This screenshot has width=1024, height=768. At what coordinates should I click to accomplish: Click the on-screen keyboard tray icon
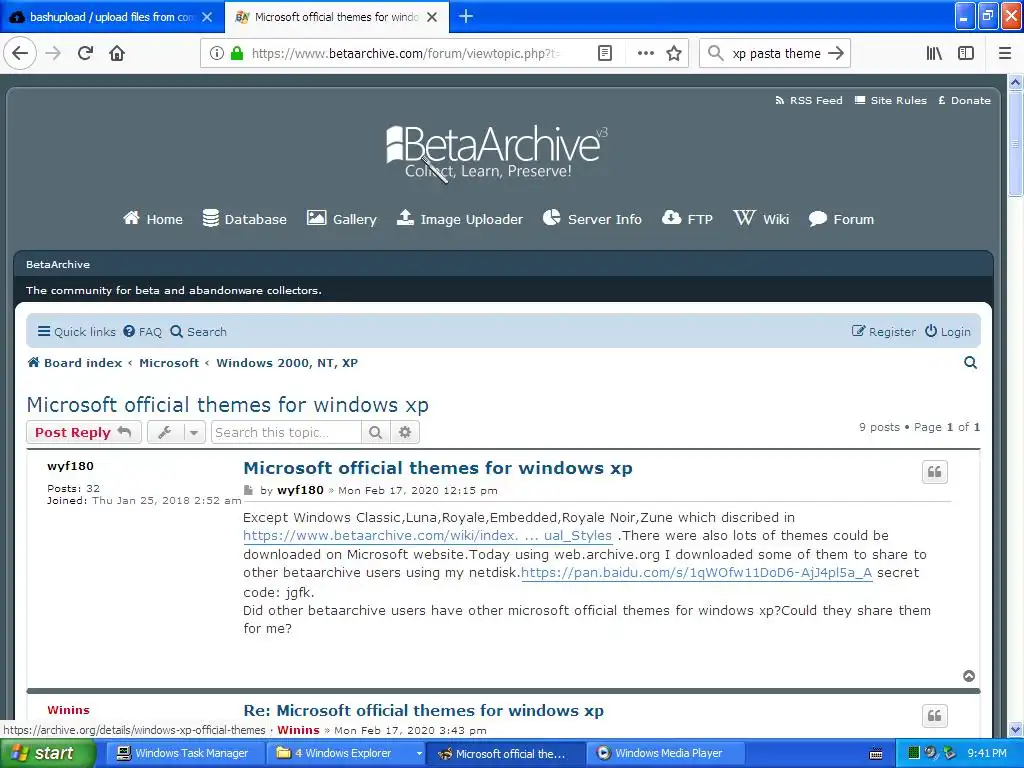[876, 754]
